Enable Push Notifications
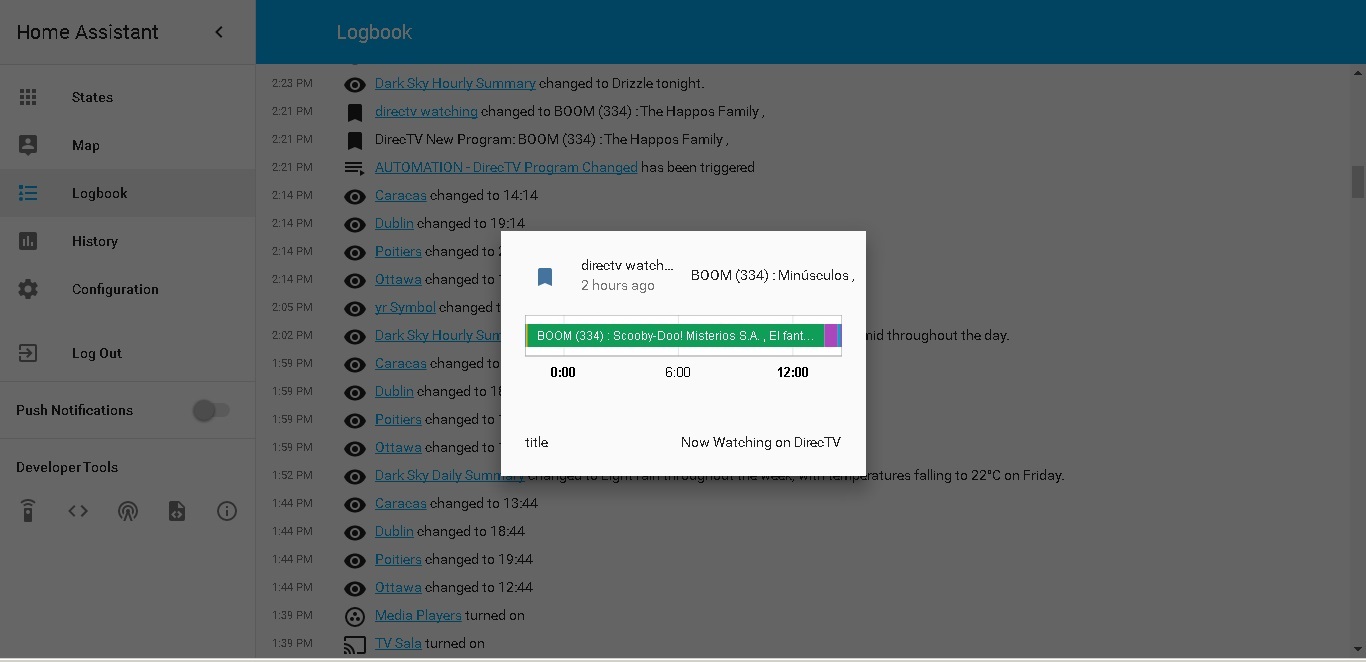Screen dimensions: 1366x662 pyautogui.click(x=211, y=410)
